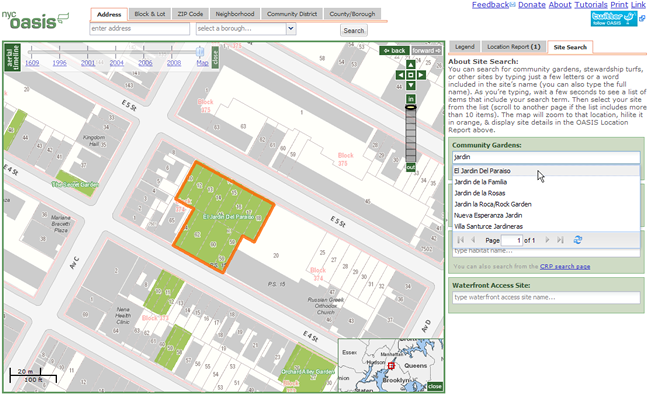Viewport: 650px width, 396px height.
Task: Open the Donate link
Action: [532, 5]
